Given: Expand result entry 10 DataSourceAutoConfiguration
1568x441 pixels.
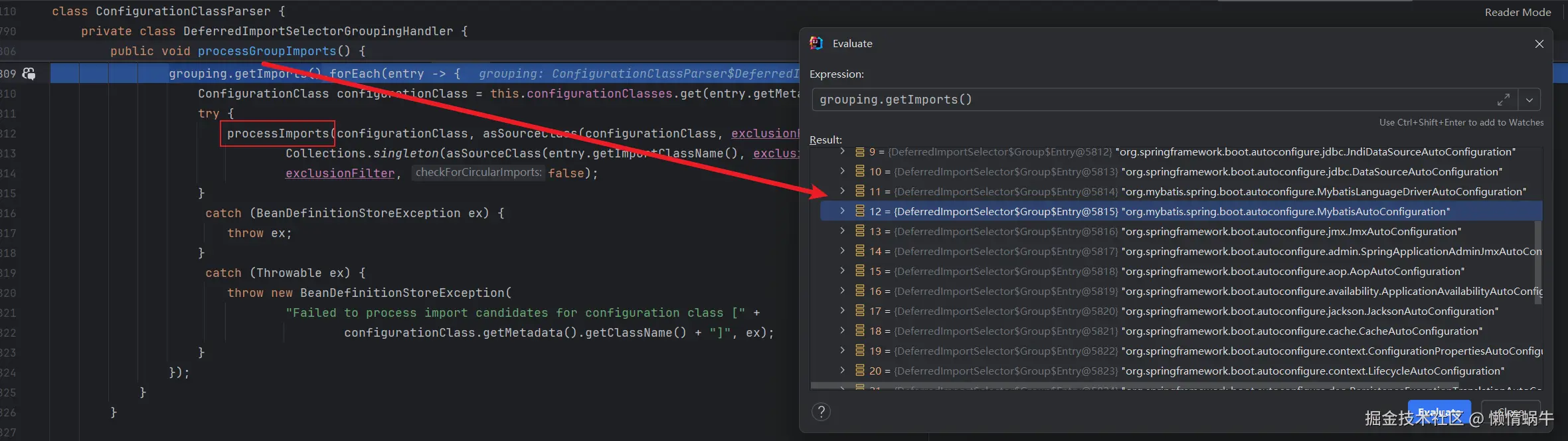Looking at the screenshot, I should click(x=842, y=172).
